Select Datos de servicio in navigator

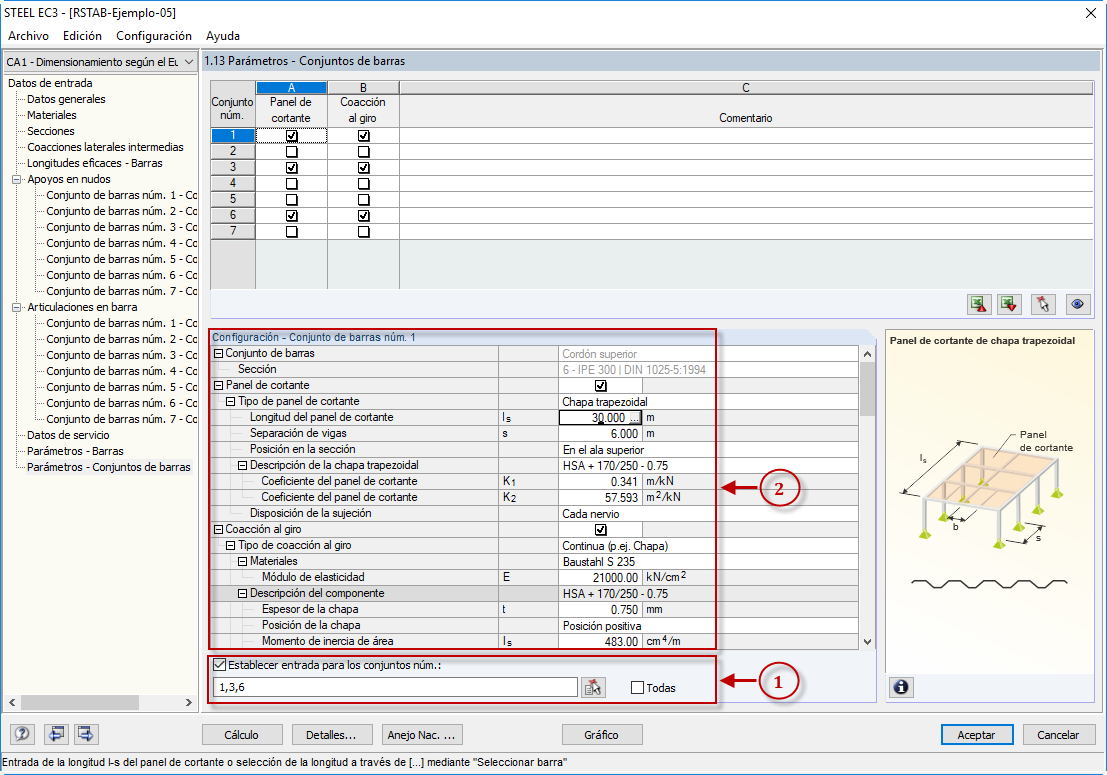[x=68, y=435]
